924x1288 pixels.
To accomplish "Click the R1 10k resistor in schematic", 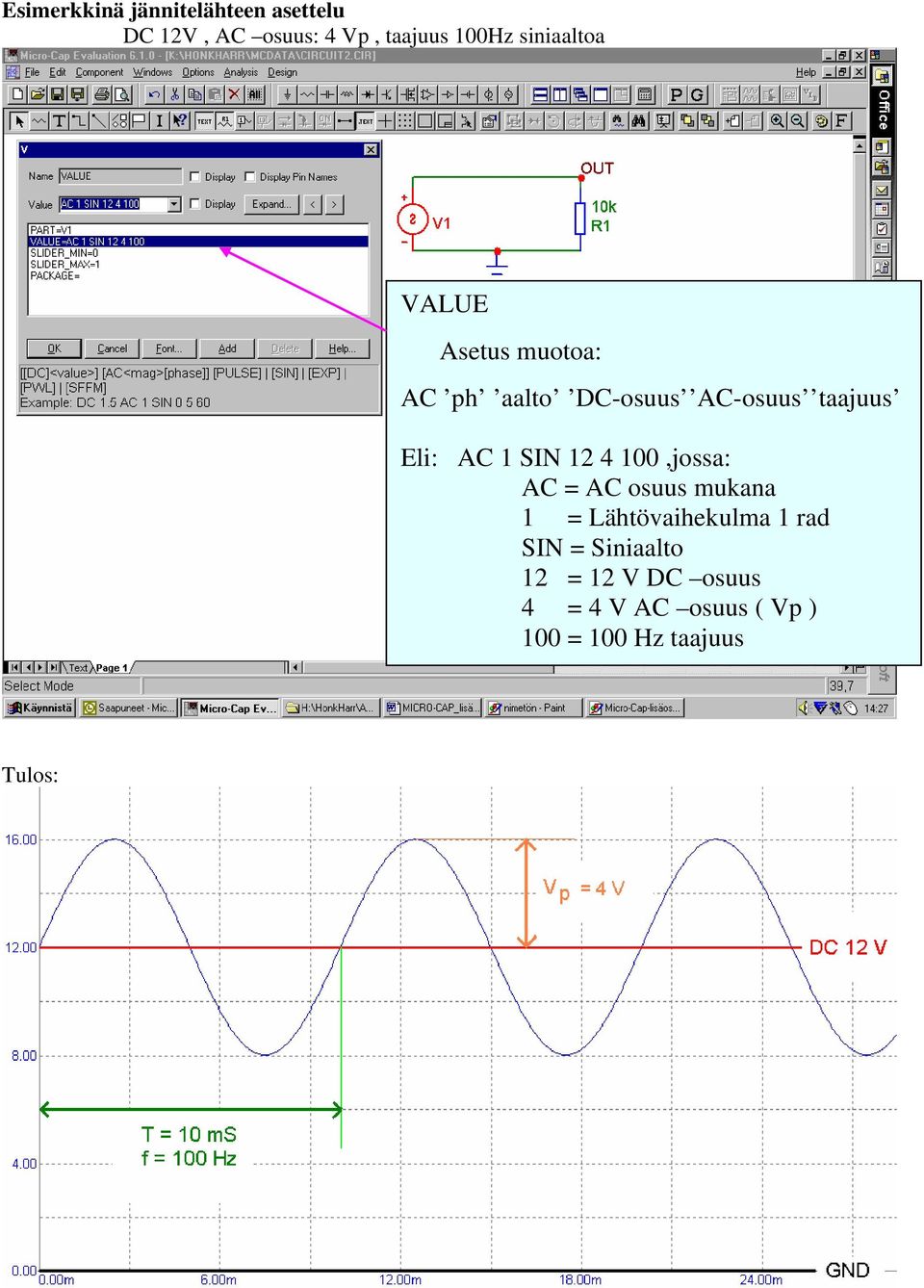I will tap(580, 218).
